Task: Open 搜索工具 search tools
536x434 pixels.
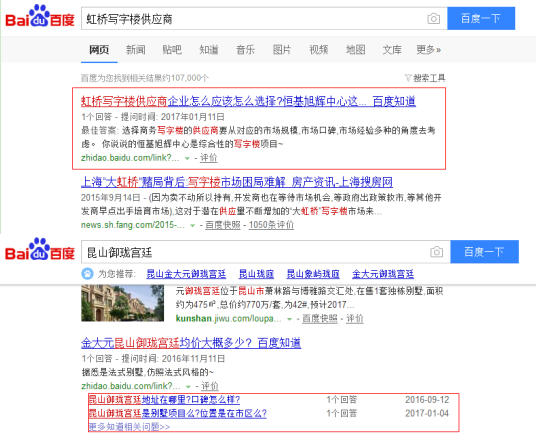Action: point(429,78)
